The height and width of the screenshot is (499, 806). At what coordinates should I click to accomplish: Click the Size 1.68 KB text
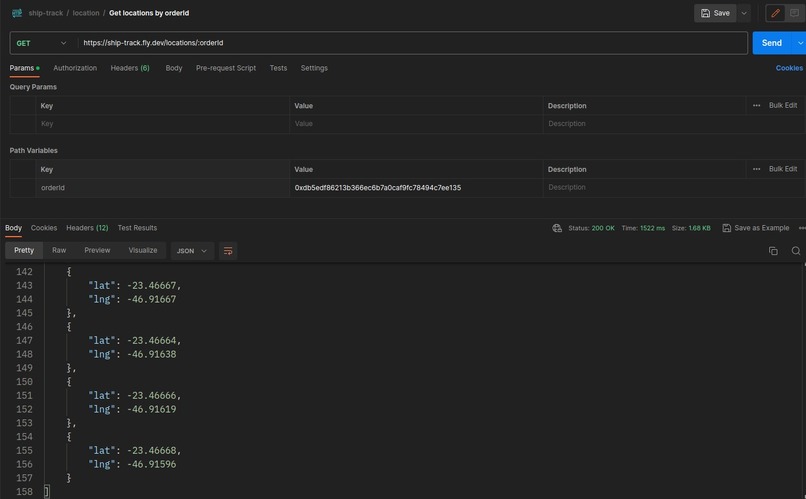691,228
